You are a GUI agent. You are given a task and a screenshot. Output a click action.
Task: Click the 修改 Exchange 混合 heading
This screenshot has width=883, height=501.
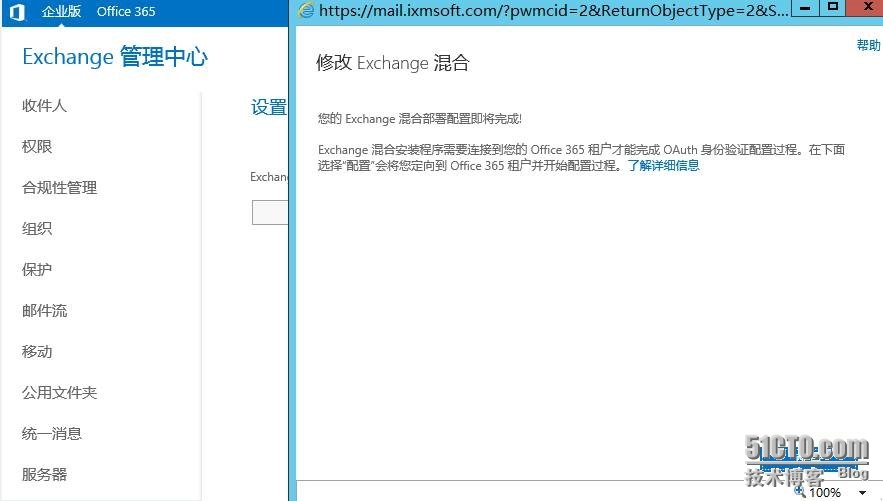[x=393, y=63]
